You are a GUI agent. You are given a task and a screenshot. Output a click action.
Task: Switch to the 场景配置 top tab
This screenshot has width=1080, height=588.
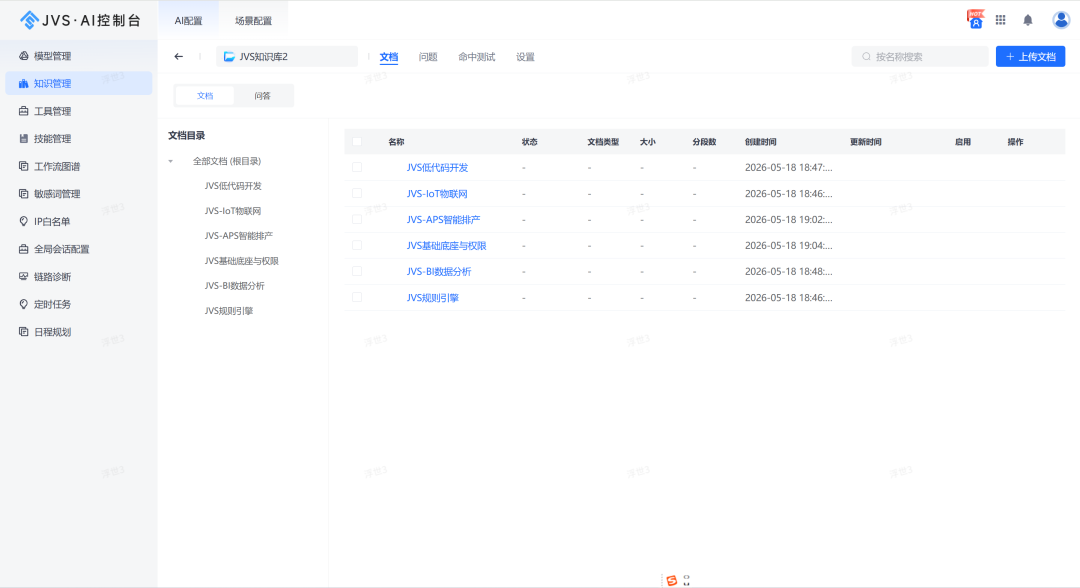click(x=253, y=21)
